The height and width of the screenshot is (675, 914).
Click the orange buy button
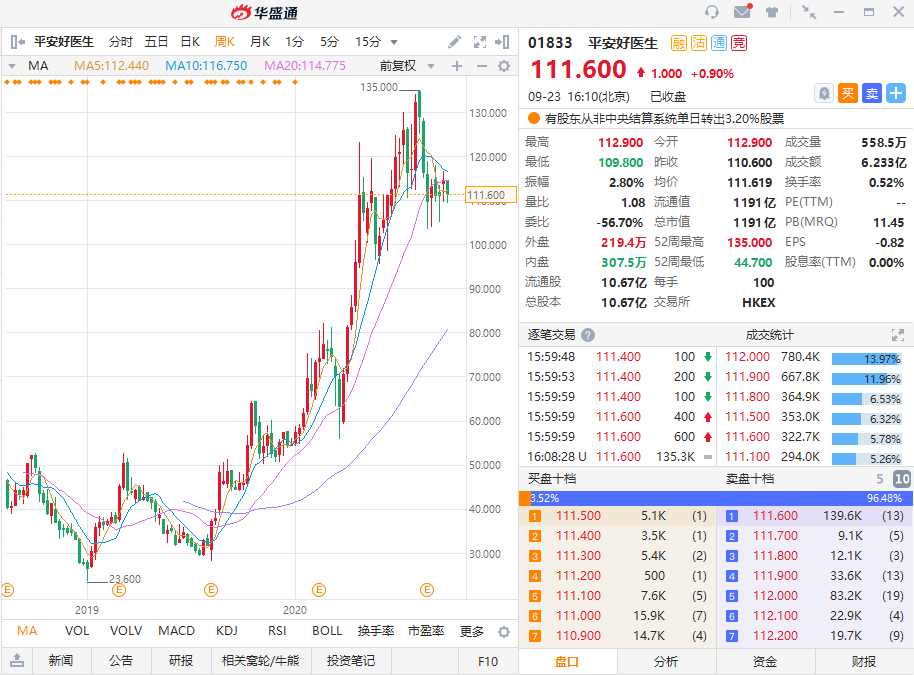pyautogui.click(x=848, y=93)
